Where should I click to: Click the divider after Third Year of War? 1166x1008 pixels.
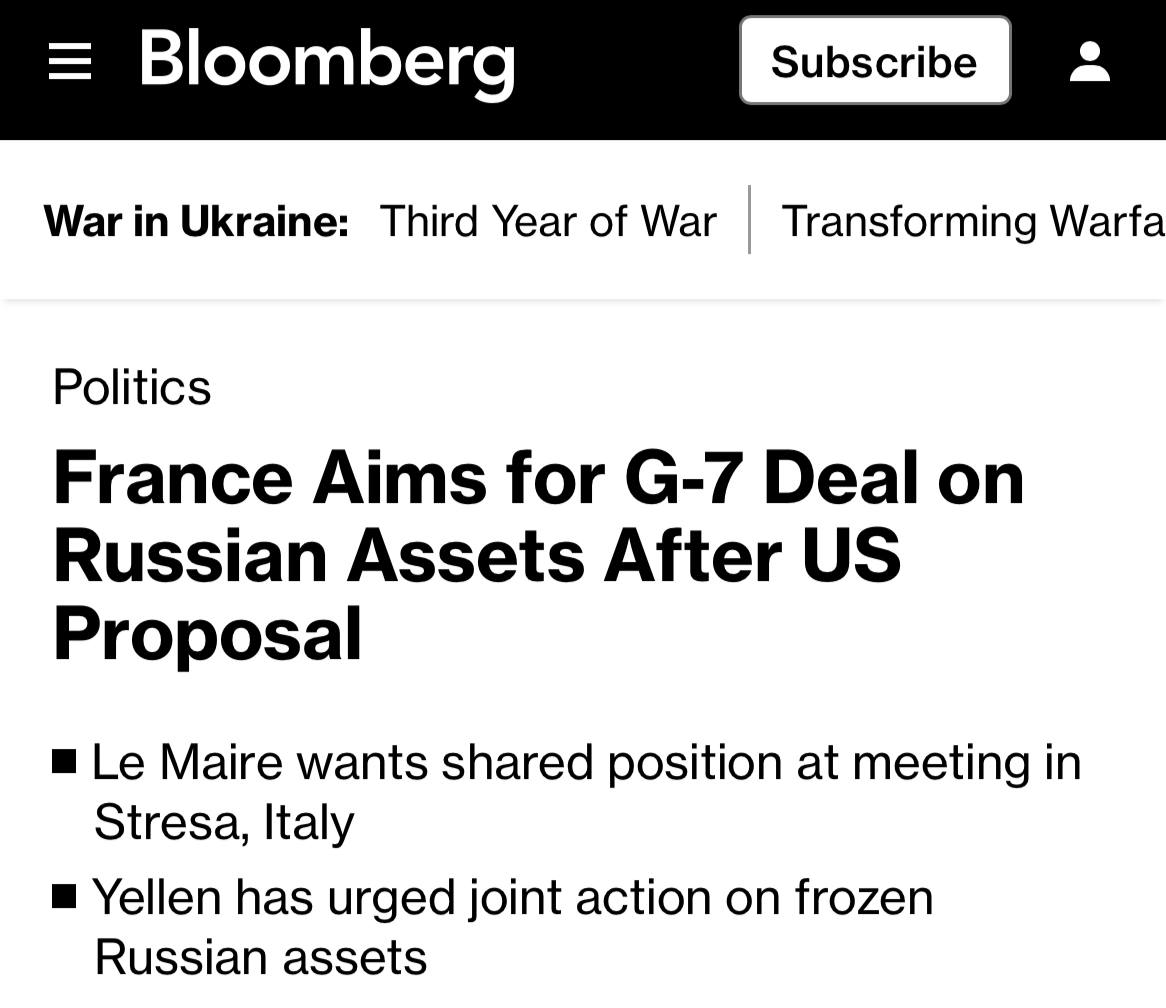[x=749, y=220]
